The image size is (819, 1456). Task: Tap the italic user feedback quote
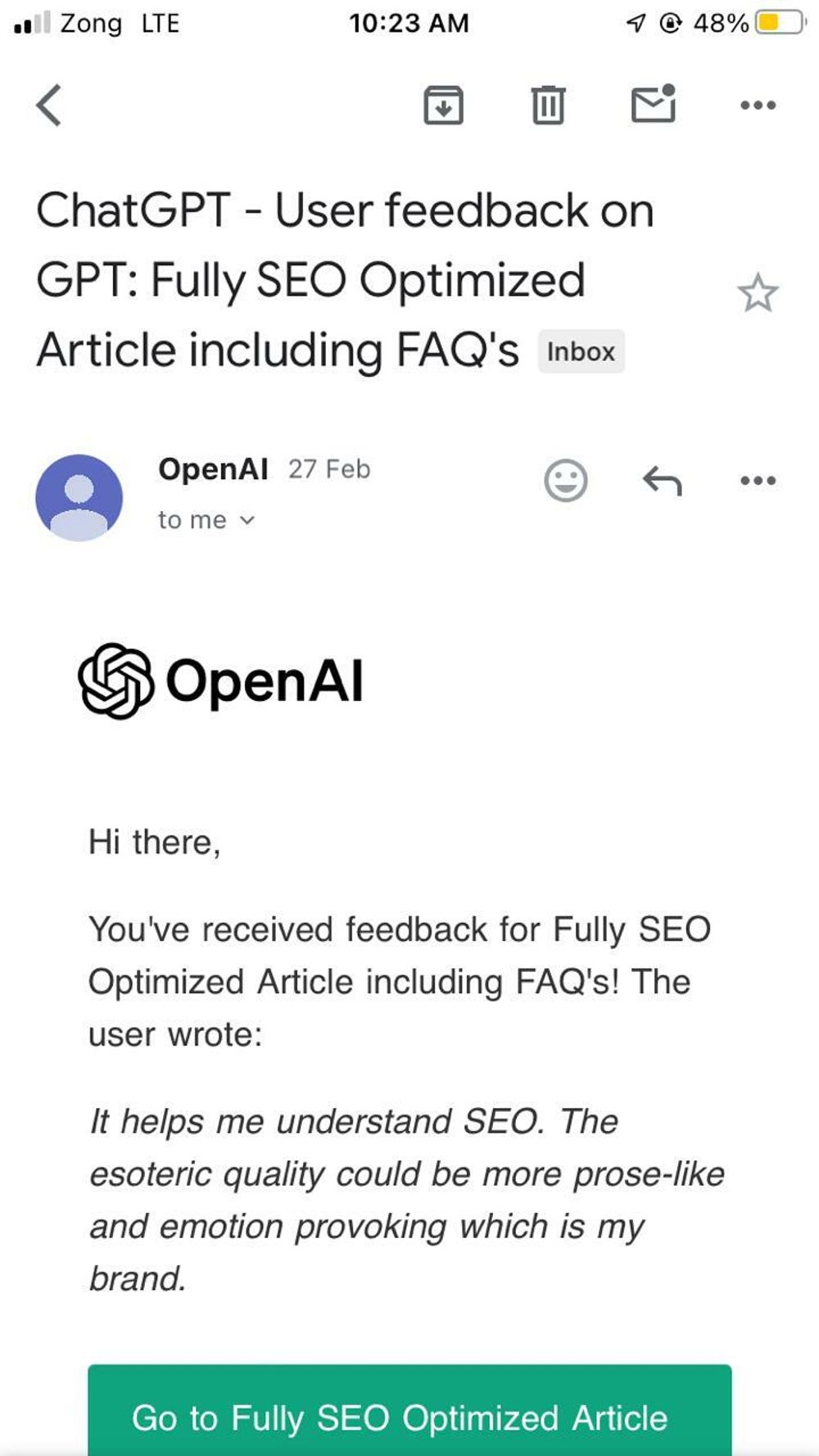pos(405,1200)
